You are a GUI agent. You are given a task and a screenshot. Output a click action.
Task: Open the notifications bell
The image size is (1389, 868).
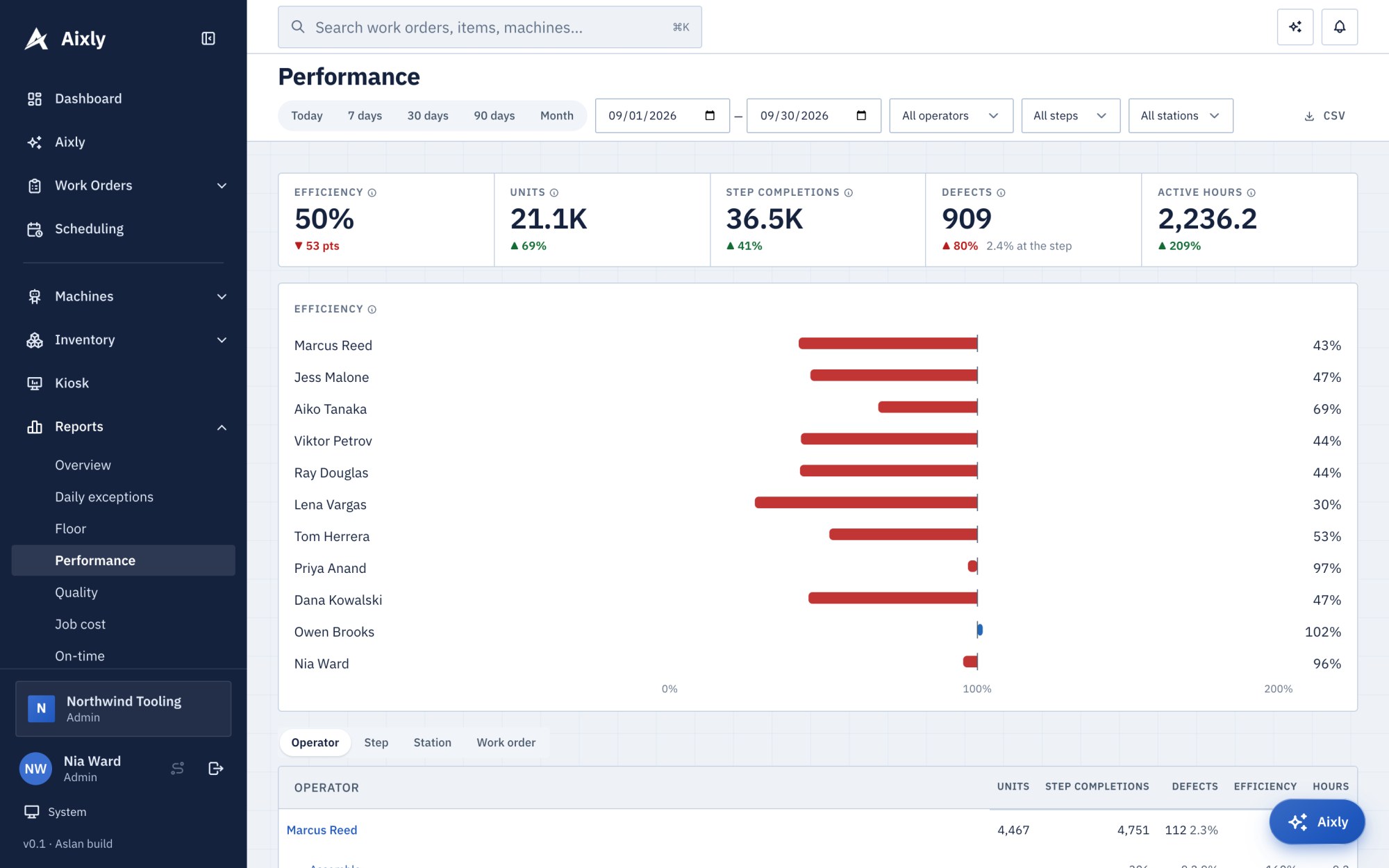1340,27
